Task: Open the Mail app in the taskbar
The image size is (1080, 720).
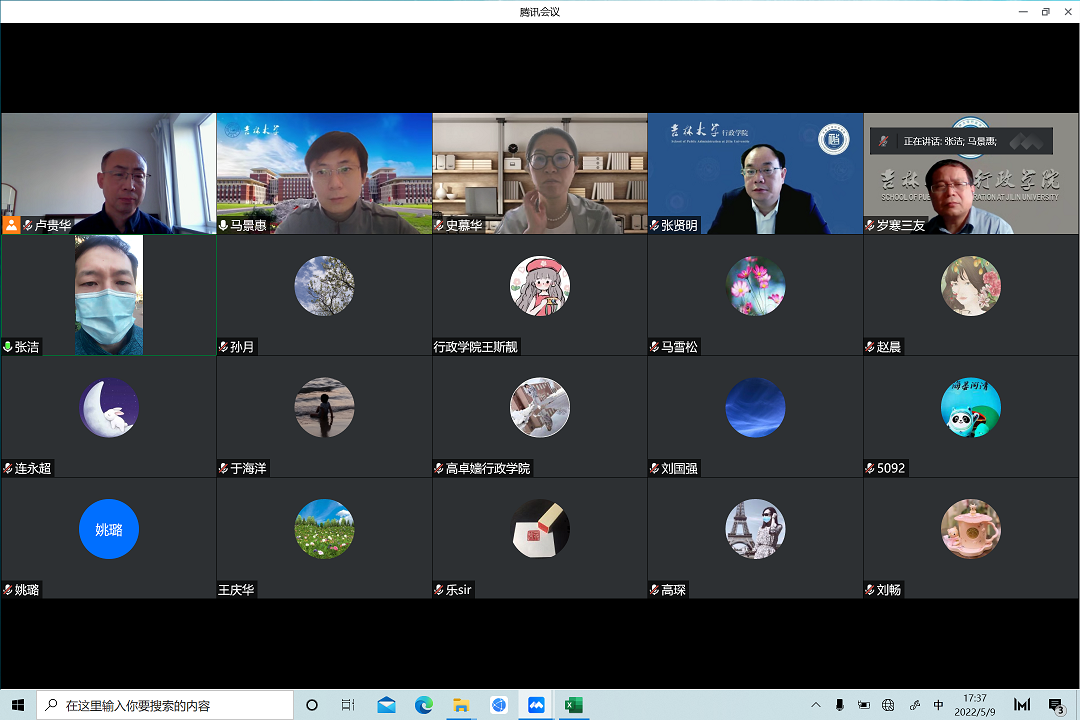Action: pyautogui.click(x=386, y=705)
